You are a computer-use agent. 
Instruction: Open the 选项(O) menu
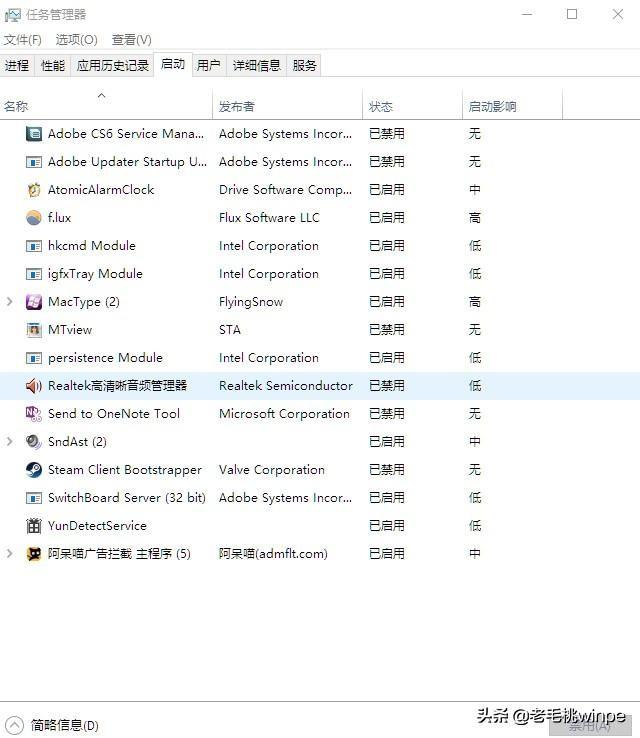click(x=77, y=40)
